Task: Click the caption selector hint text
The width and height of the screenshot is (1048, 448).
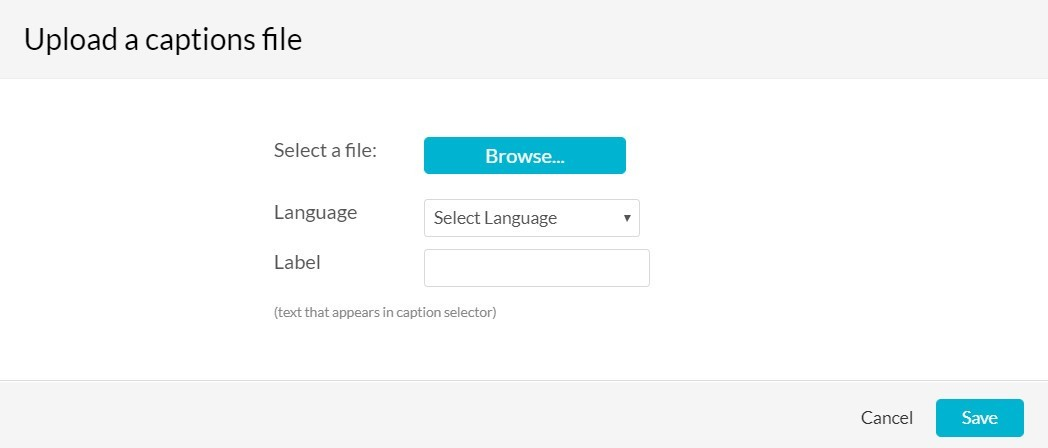Action: tap(385, 312)
